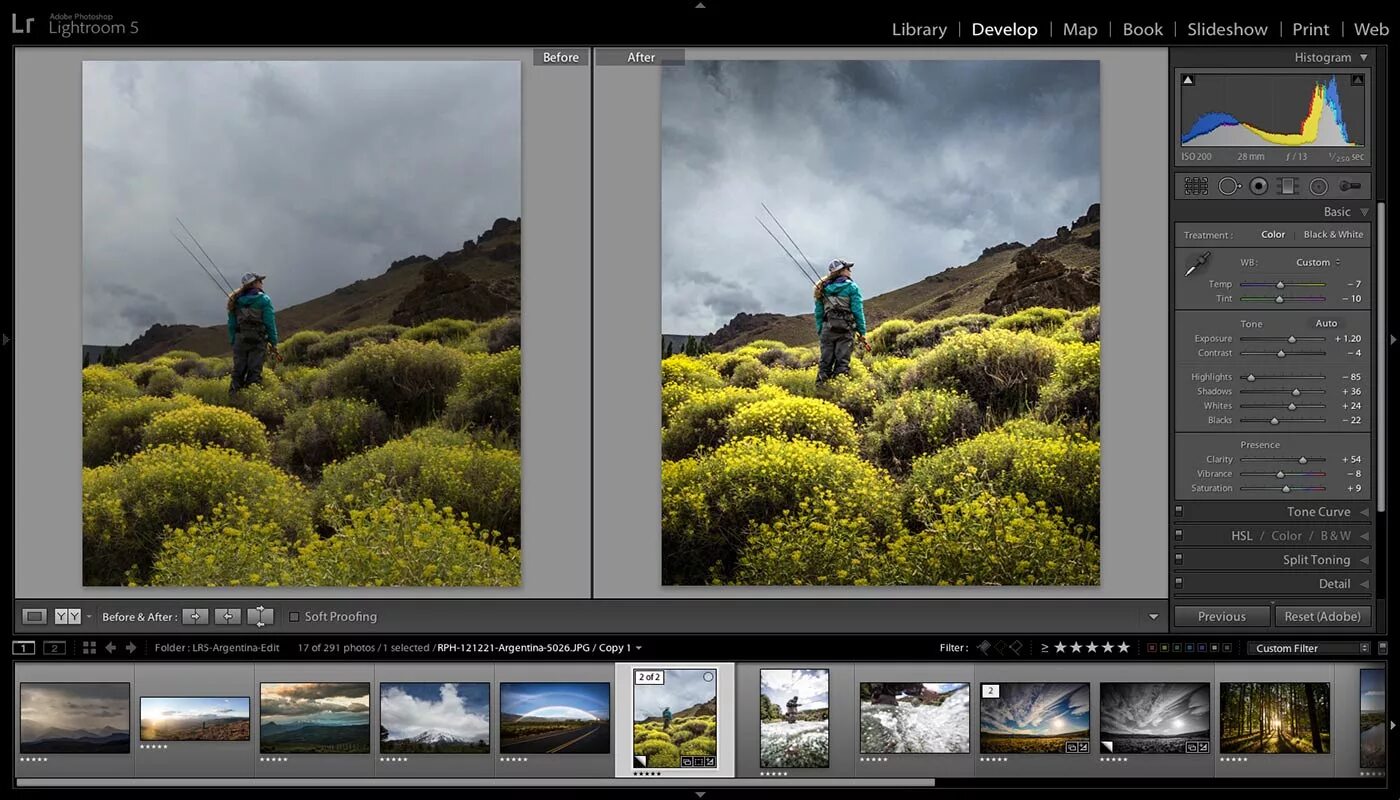The height and width of the screenshot is (800, 1400).
Task: Click Reset (Adobe) button
Action: coord(1323,616)
